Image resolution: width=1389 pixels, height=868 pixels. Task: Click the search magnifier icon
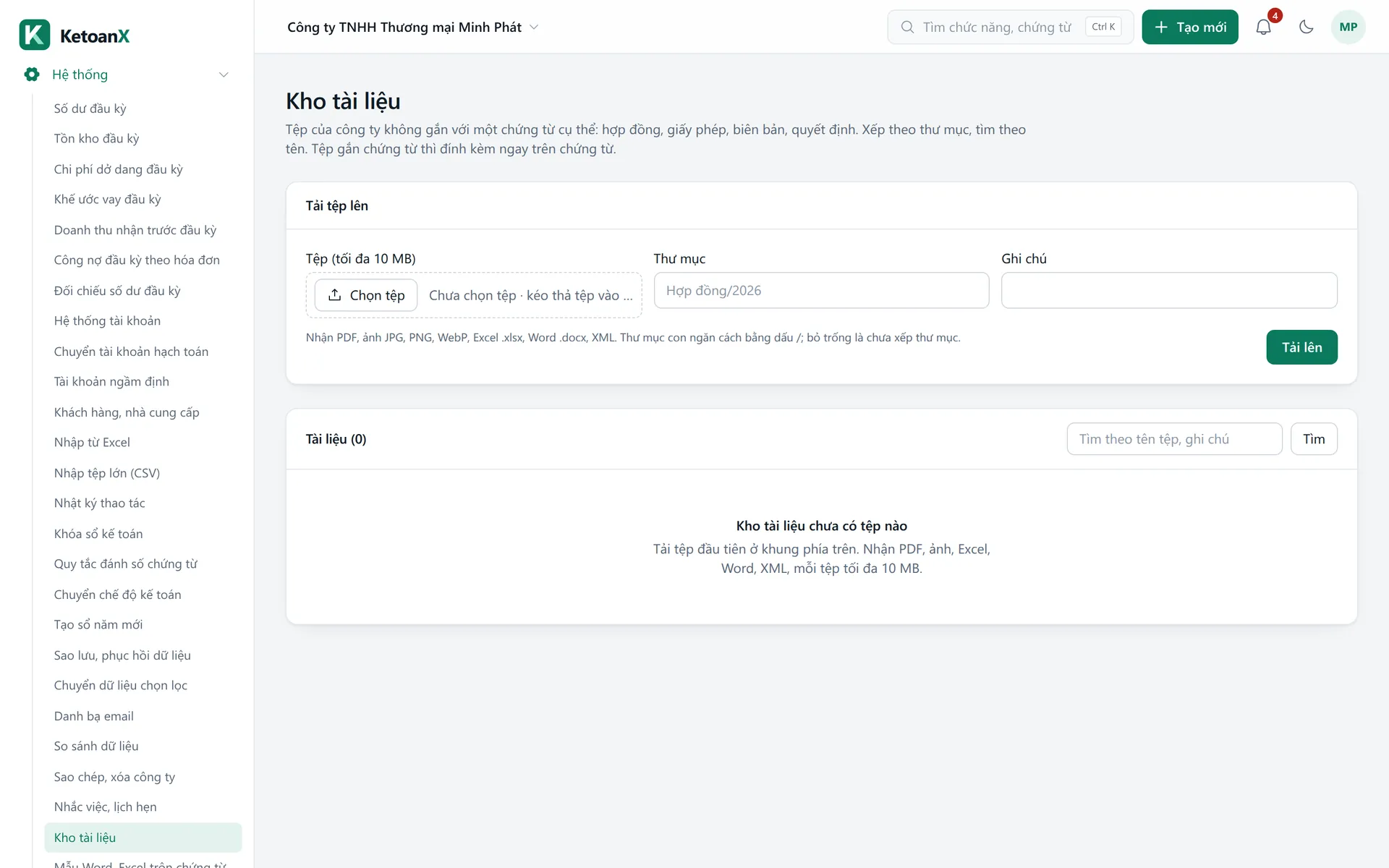(907, 27)
